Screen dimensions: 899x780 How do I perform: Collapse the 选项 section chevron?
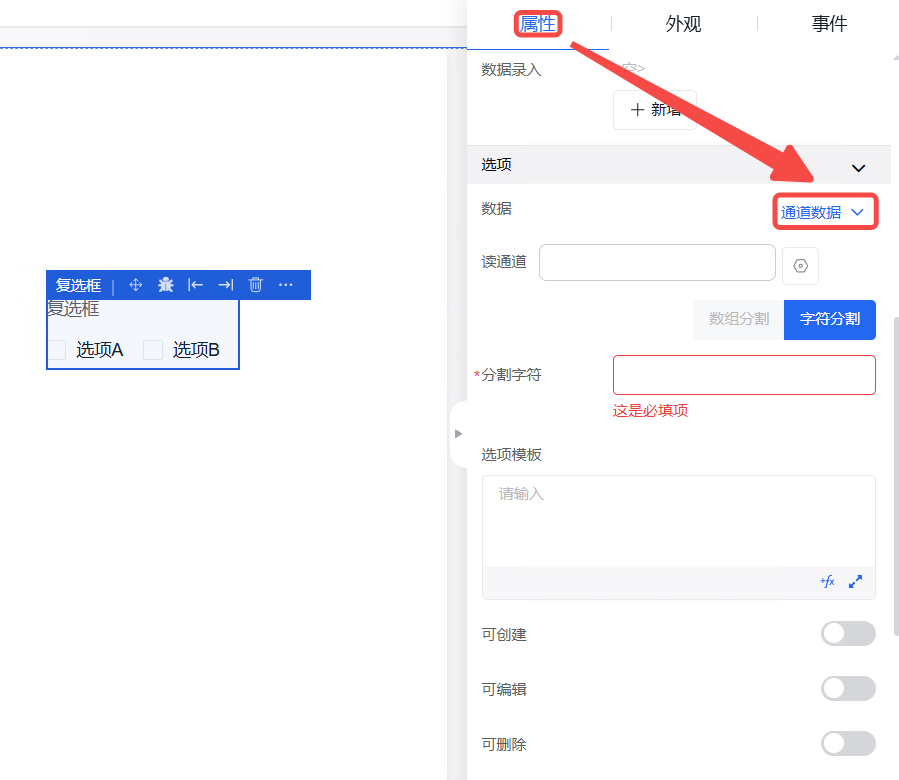858,168
